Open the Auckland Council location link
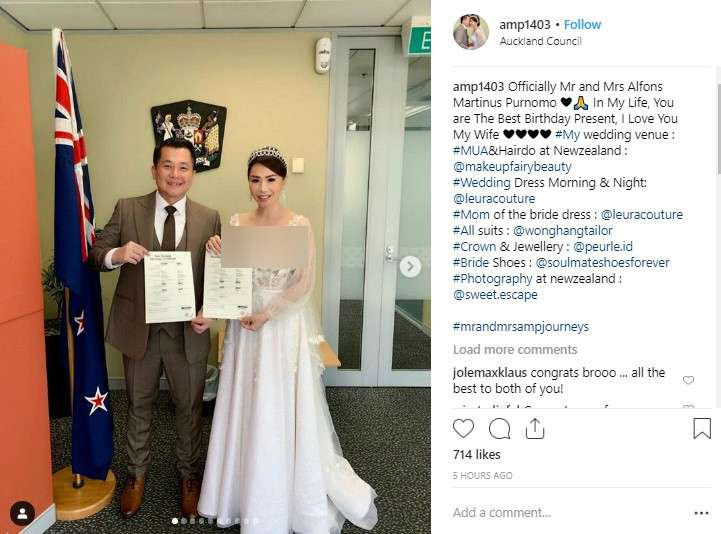The image size is (721, 534). point(541,41)
